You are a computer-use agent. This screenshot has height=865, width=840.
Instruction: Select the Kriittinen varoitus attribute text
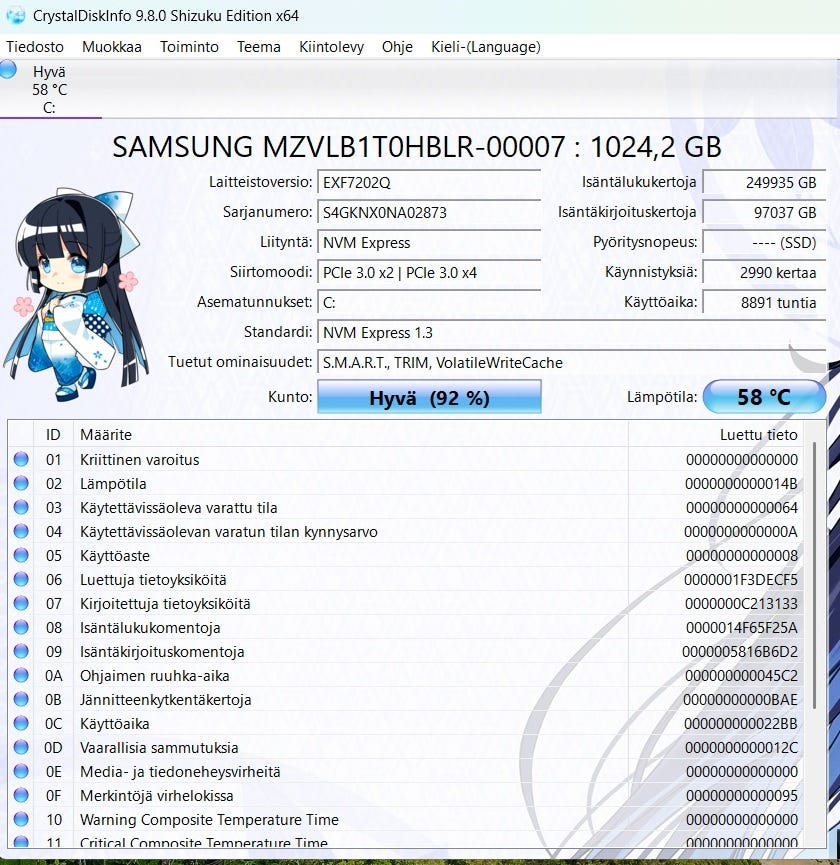click(140, 460)
